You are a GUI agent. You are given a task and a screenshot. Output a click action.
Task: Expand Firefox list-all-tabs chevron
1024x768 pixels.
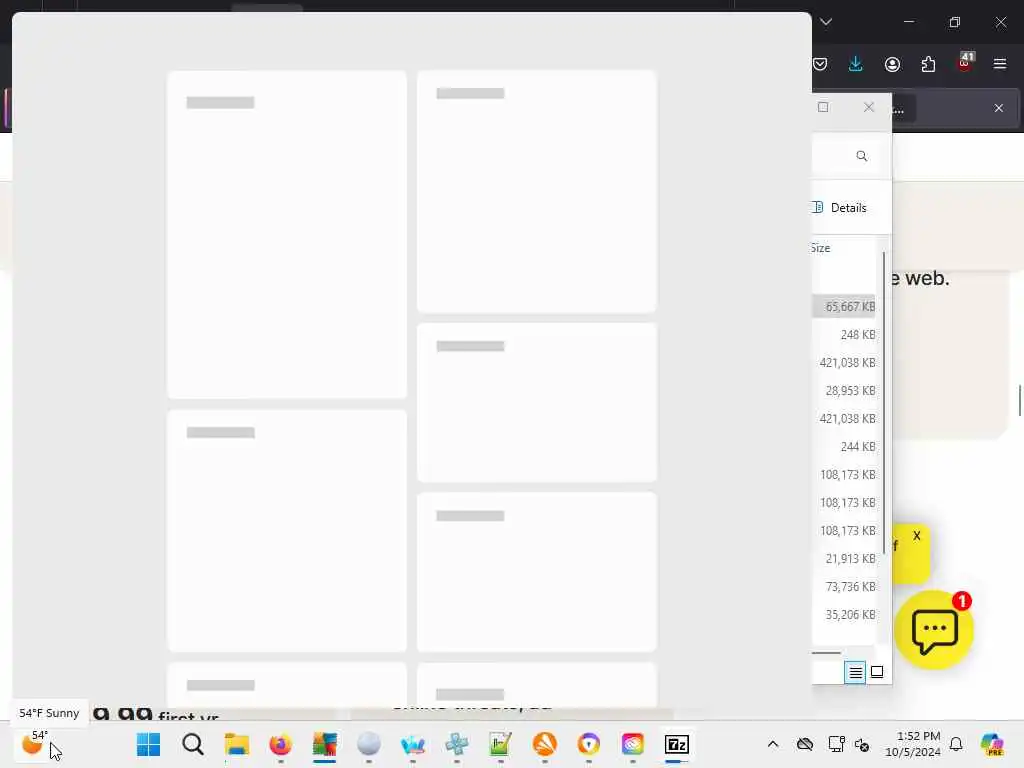826,22
